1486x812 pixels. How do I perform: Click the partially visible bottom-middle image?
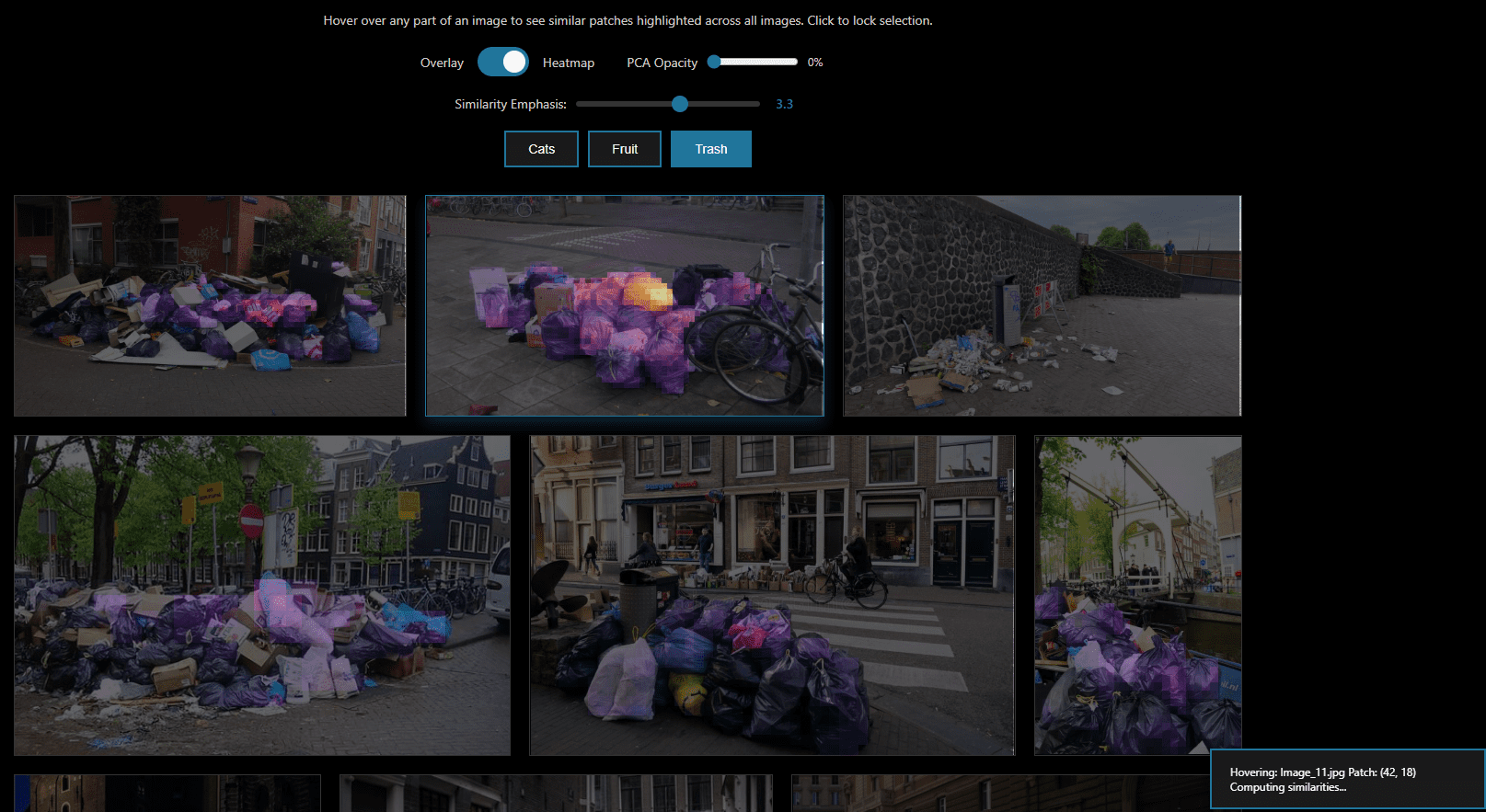[x=556, y=794]
